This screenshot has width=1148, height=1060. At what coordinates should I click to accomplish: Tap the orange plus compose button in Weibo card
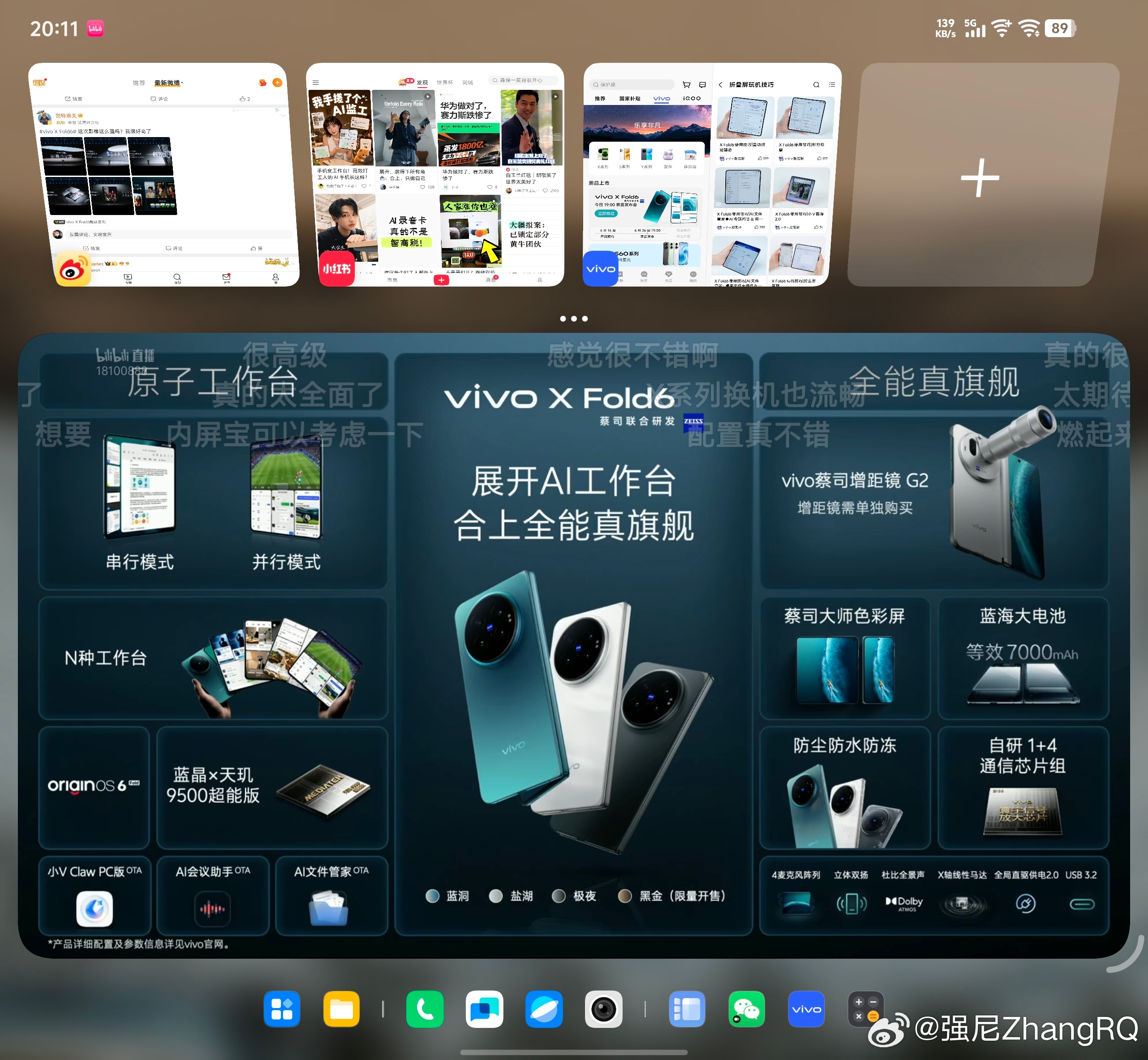click(277, 83)
